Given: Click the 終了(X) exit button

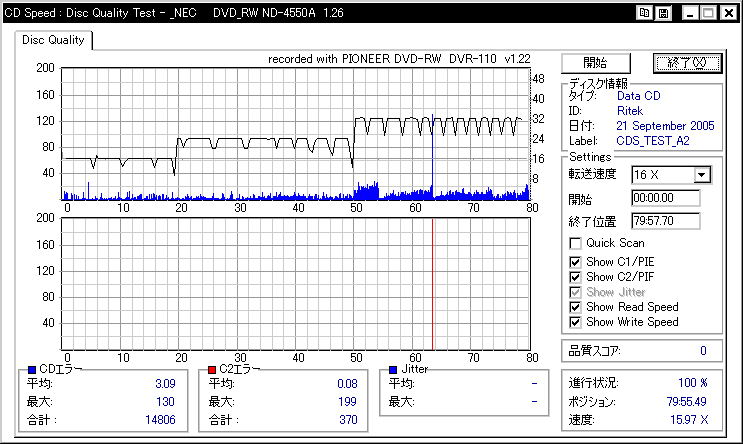Looking at the screenshot, I should [688, 63].
